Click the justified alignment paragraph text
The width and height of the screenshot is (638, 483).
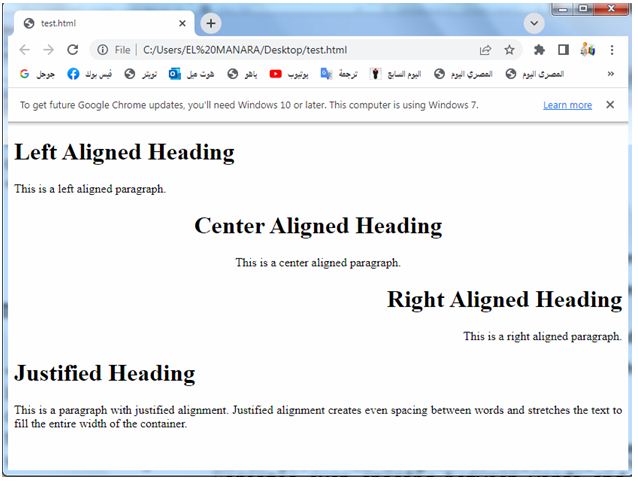pos(318,417)
